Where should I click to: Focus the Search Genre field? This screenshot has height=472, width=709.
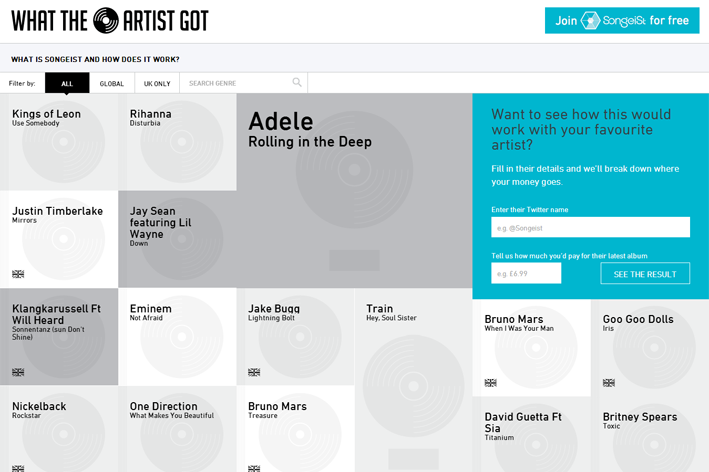coord(238,84)
